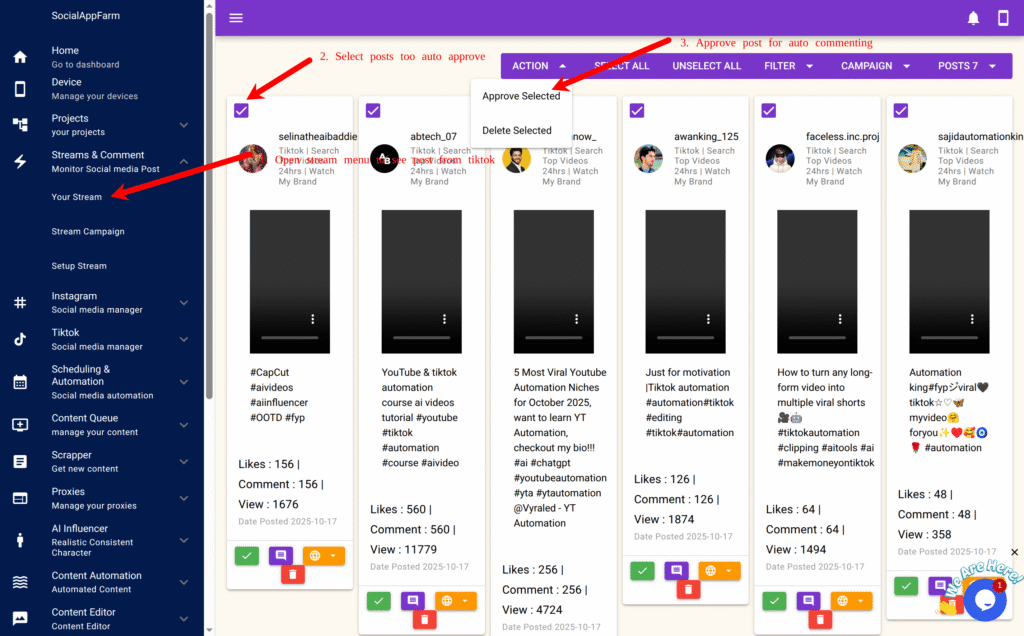
Task: Toggle checkbox on awanking_125 post card
Action: pyautogui.click(x=637, y=110)
